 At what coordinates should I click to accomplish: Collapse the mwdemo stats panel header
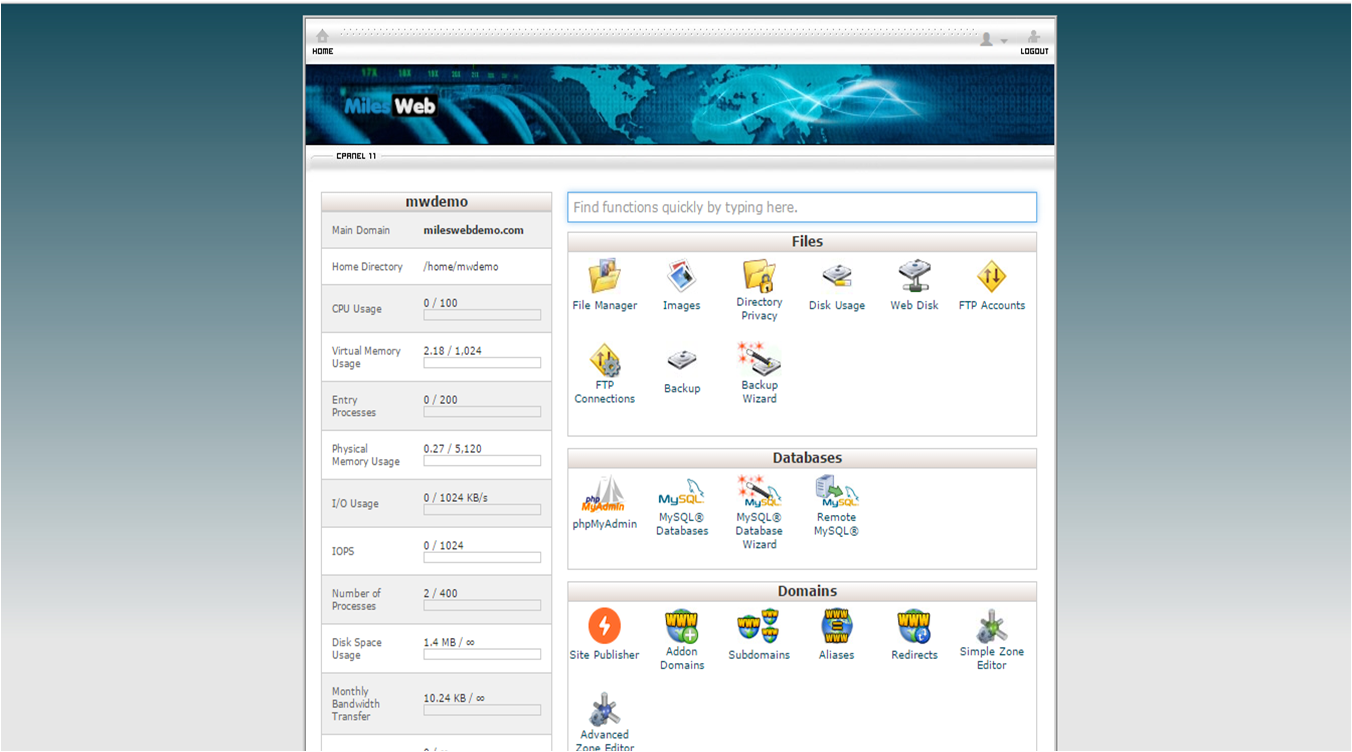point(436,202)
